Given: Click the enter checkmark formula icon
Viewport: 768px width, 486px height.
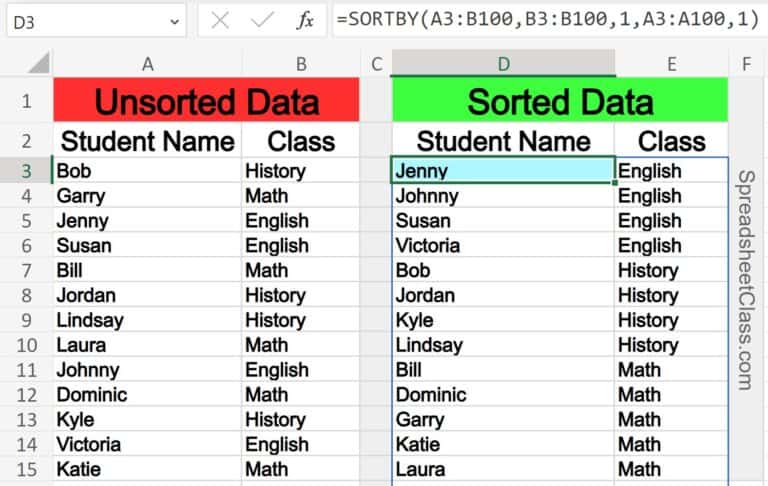Looking at the screenshot, I should (263, 20).
